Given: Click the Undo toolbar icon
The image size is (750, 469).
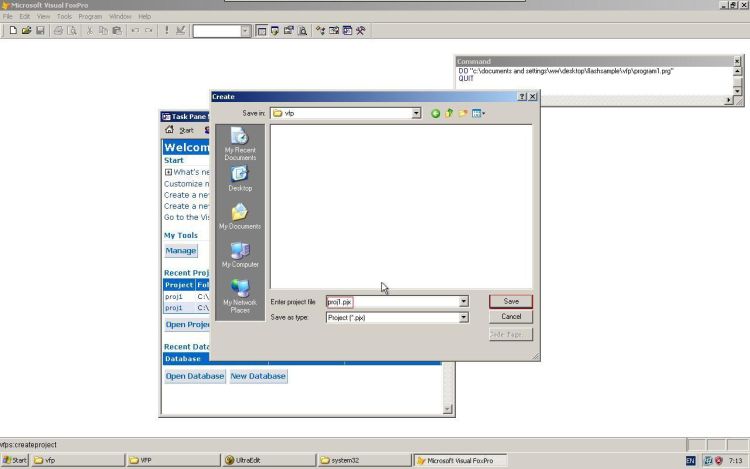Looking at the screenshot, I should tap(135, 31).
